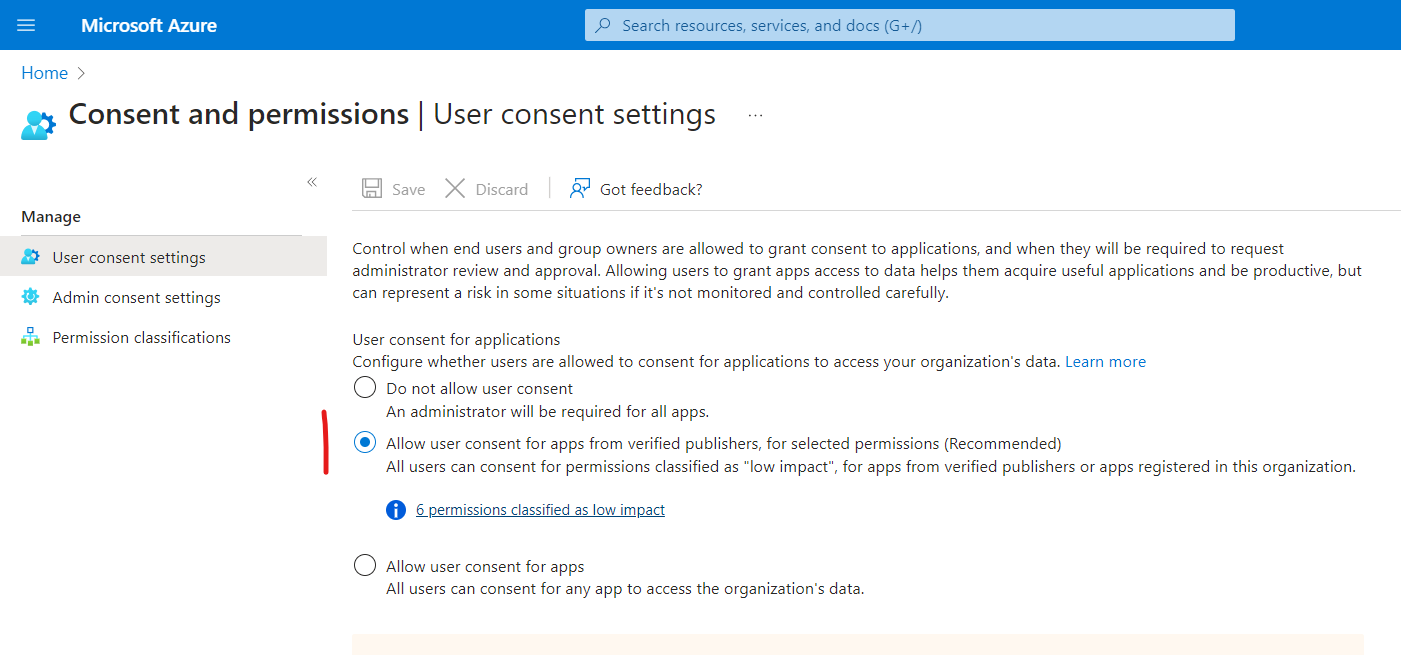
Task: Click the Save floppy disk icon
Action: click(x=372, y=189)
